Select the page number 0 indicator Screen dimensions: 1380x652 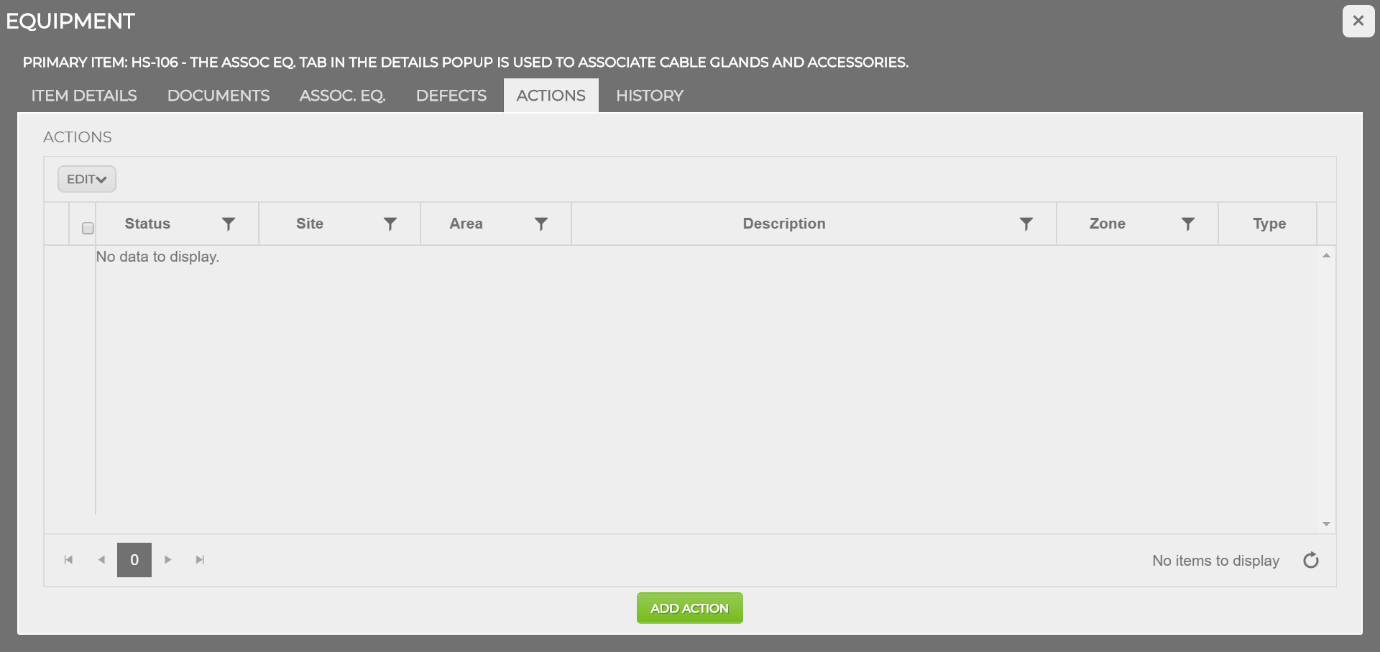134,560
